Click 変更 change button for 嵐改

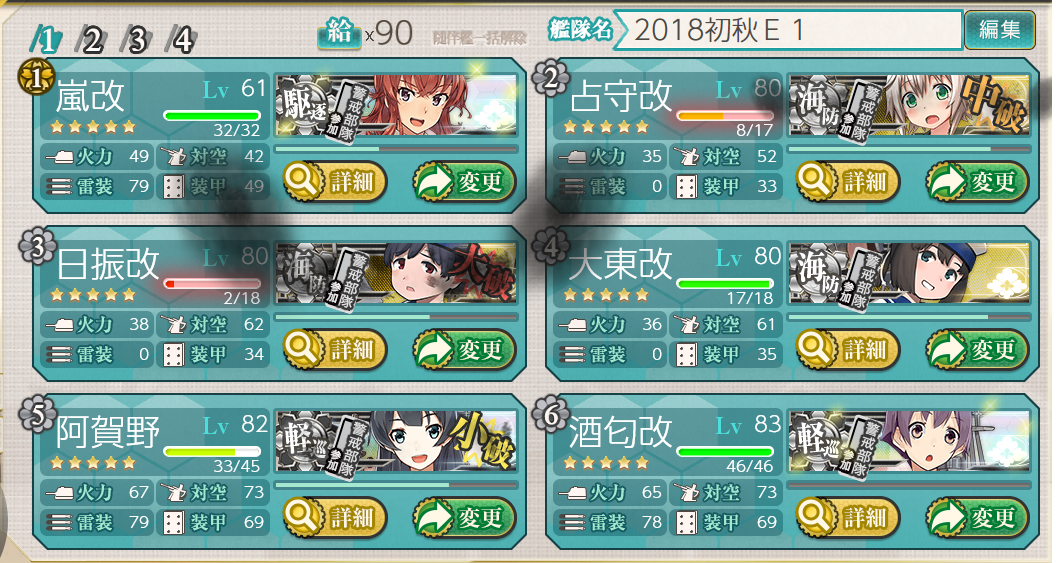click(x=465, y=181)
